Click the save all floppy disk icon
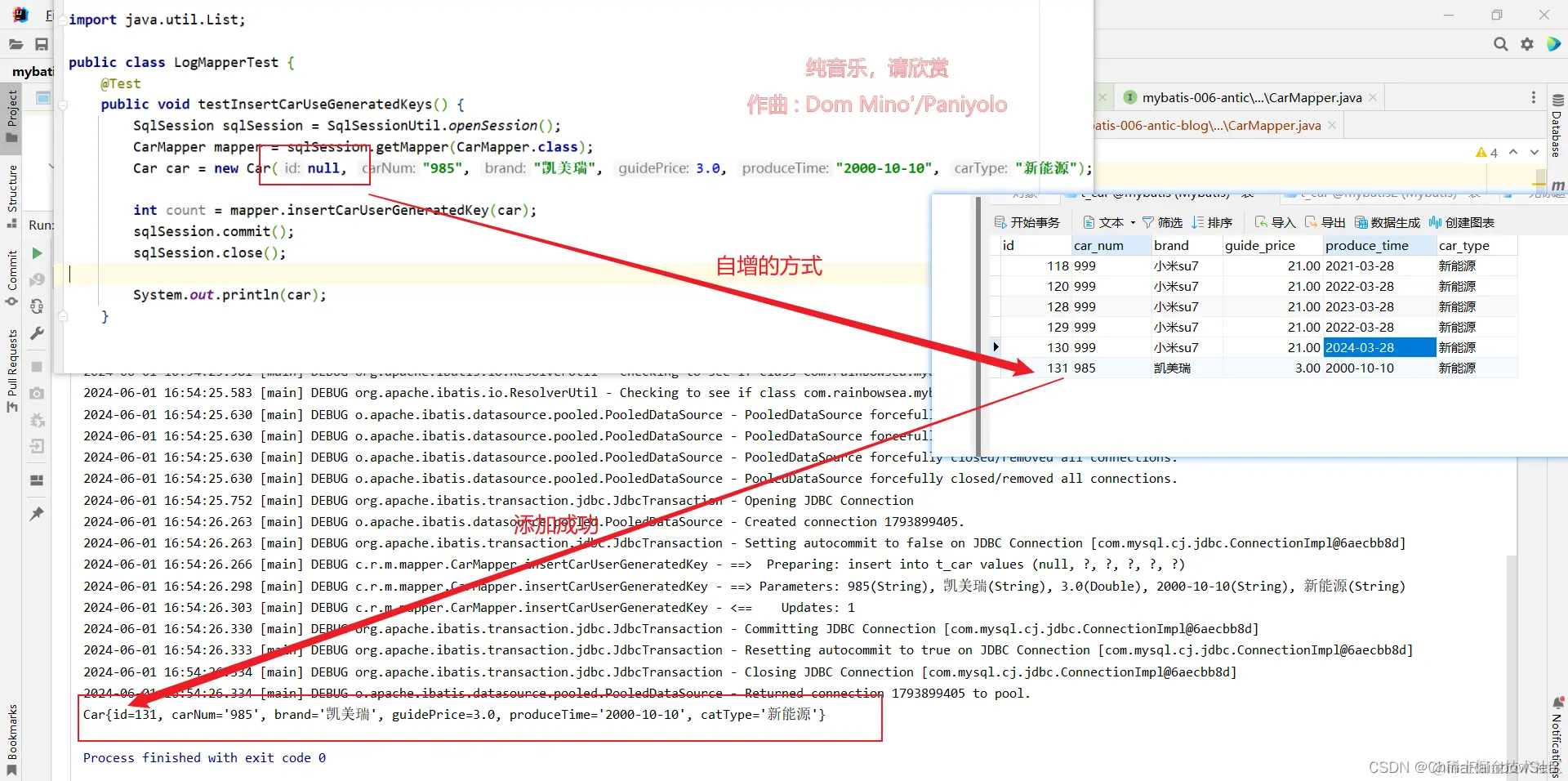 42,44
